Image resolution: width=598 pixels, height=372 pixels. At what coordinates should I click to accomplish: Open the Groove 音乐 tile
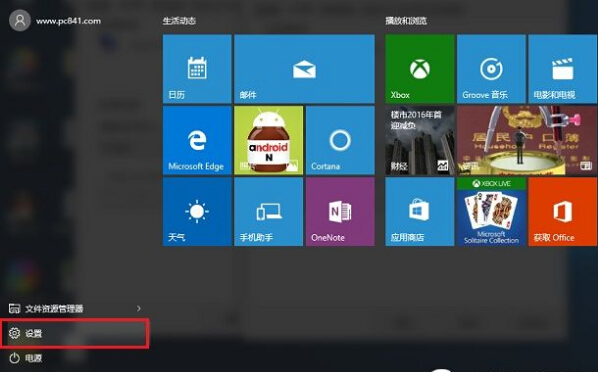tap(491, 69)
